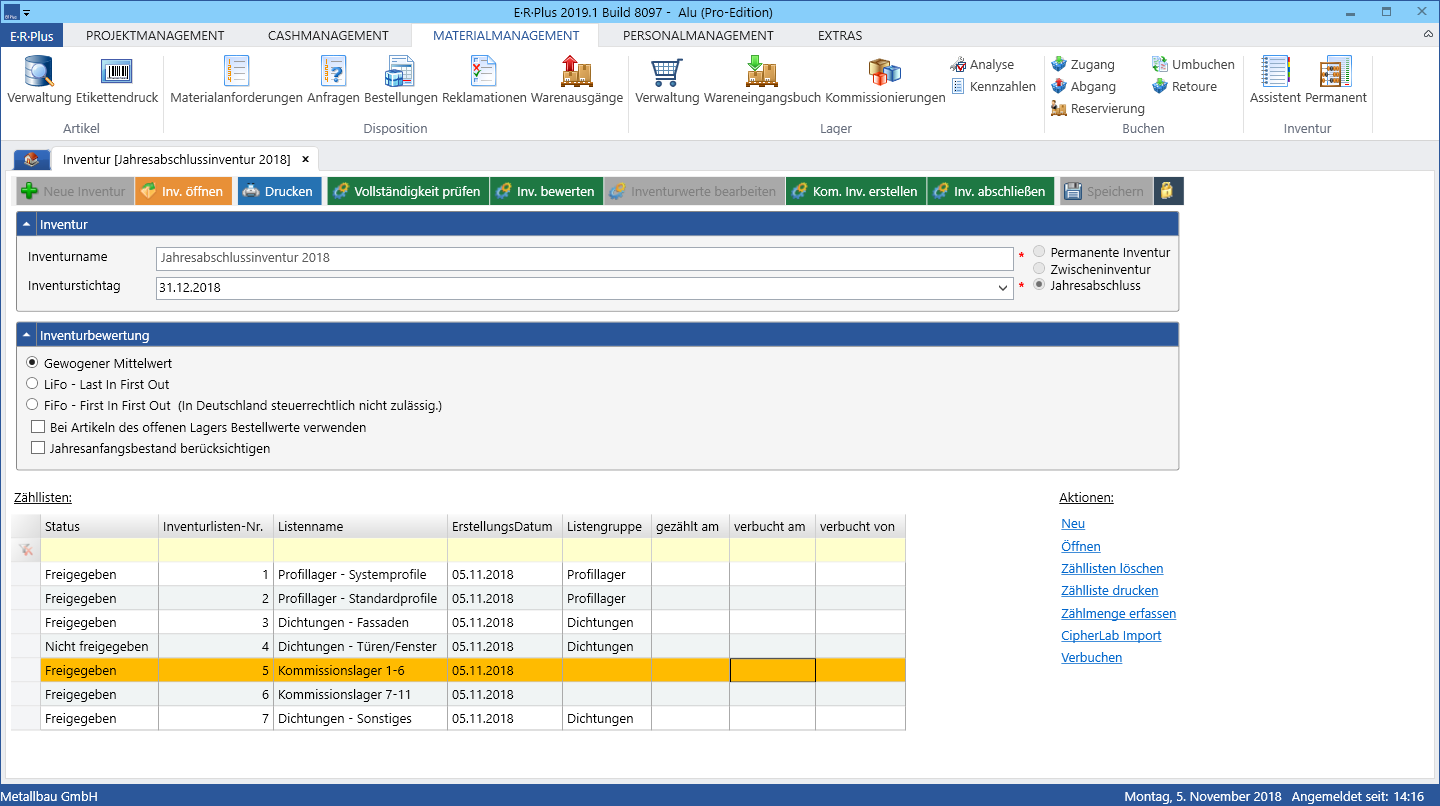Viewport: 1440px width, 806px height.
Task: Select the Kommissionslager 7-11 list row
Action: [x=458, y=694]
